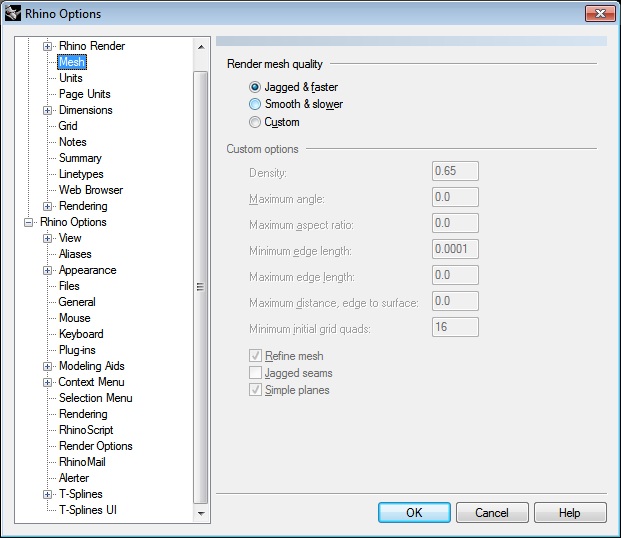The image size is (621, 538).
Task: Select the Smooth & slower radio button
Action: pyautogui.click(x=255, y=104)
